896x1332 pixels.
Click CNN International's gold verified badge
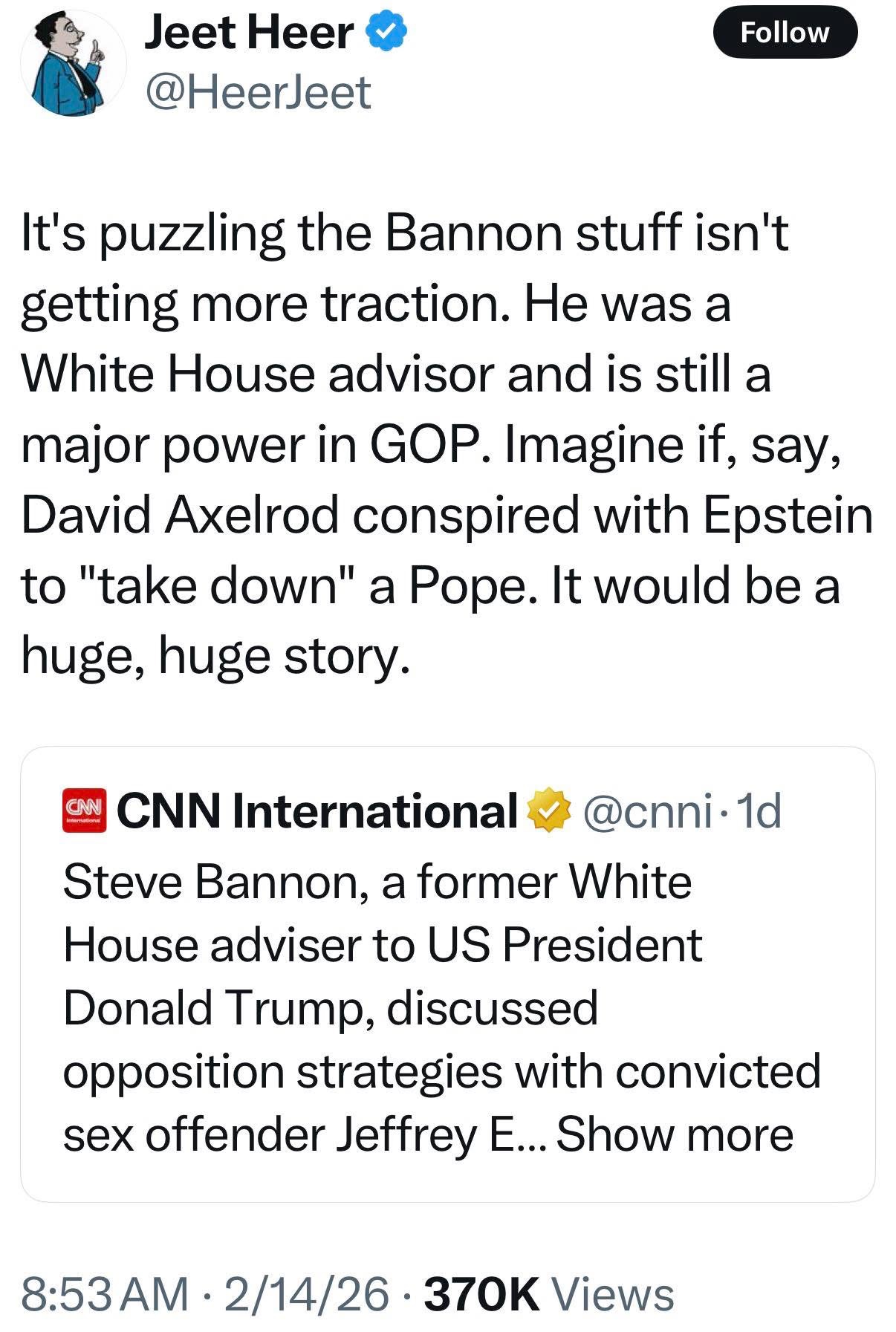(x=548, y=810)
